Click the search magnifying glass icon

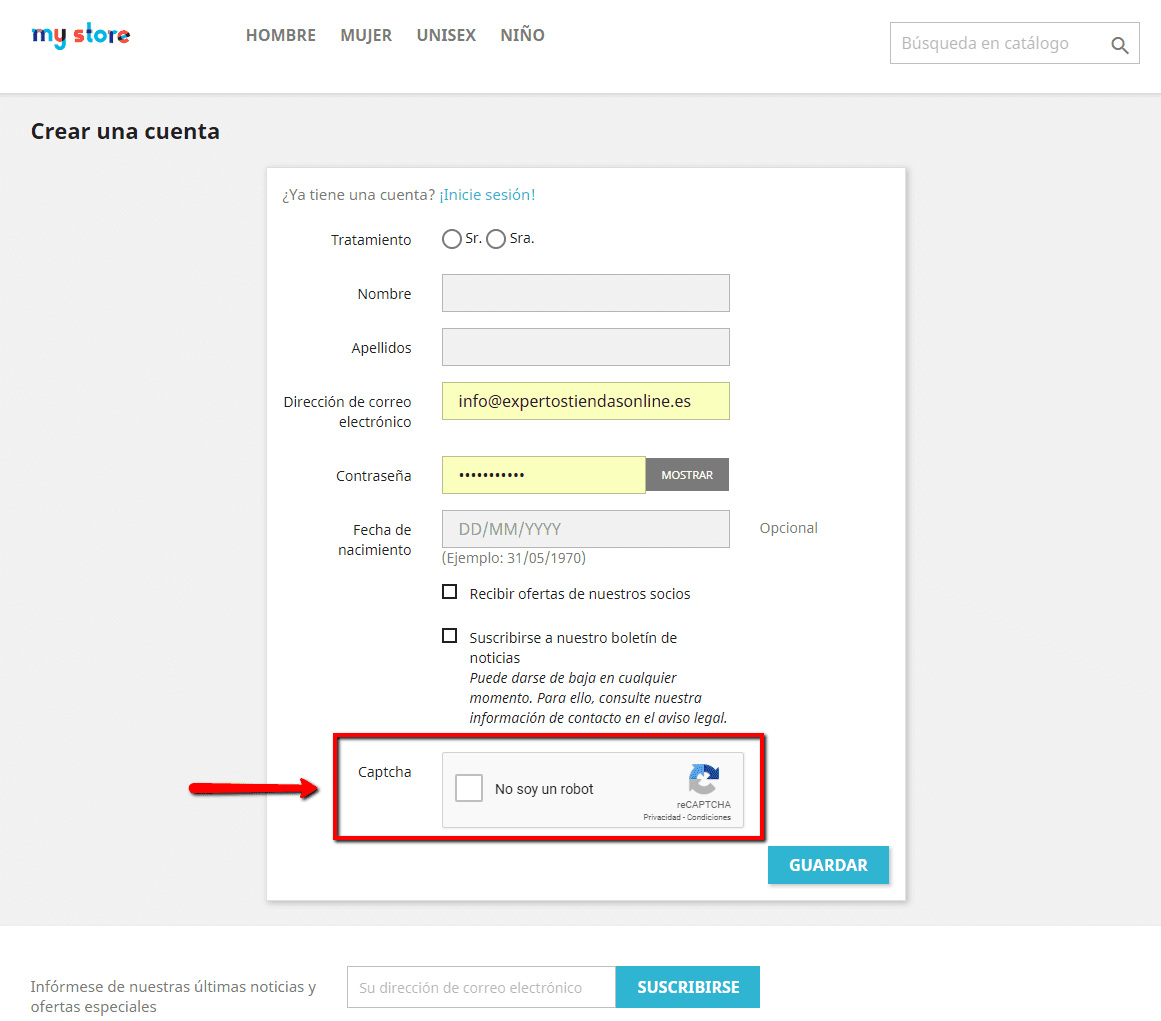[x=1119, y=43]
